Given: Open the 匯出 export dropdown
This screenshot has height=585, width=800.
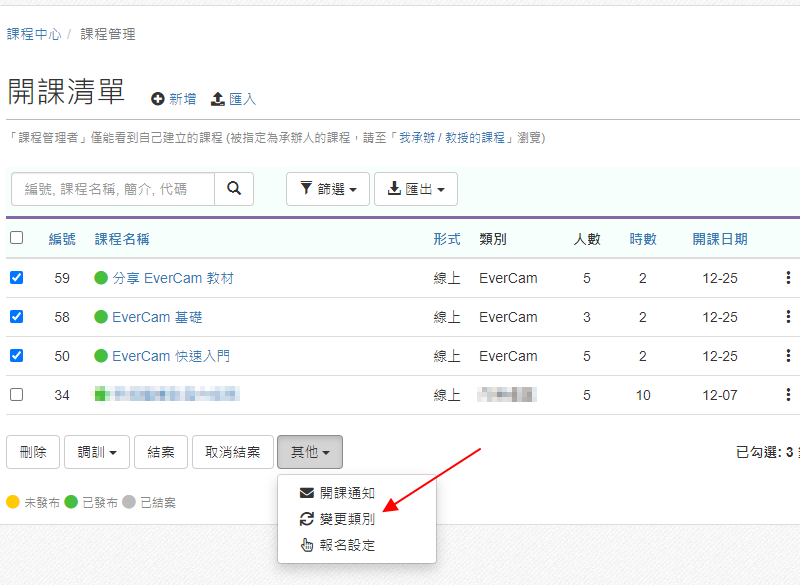Looking at the screenshot, I should (415, 189).
